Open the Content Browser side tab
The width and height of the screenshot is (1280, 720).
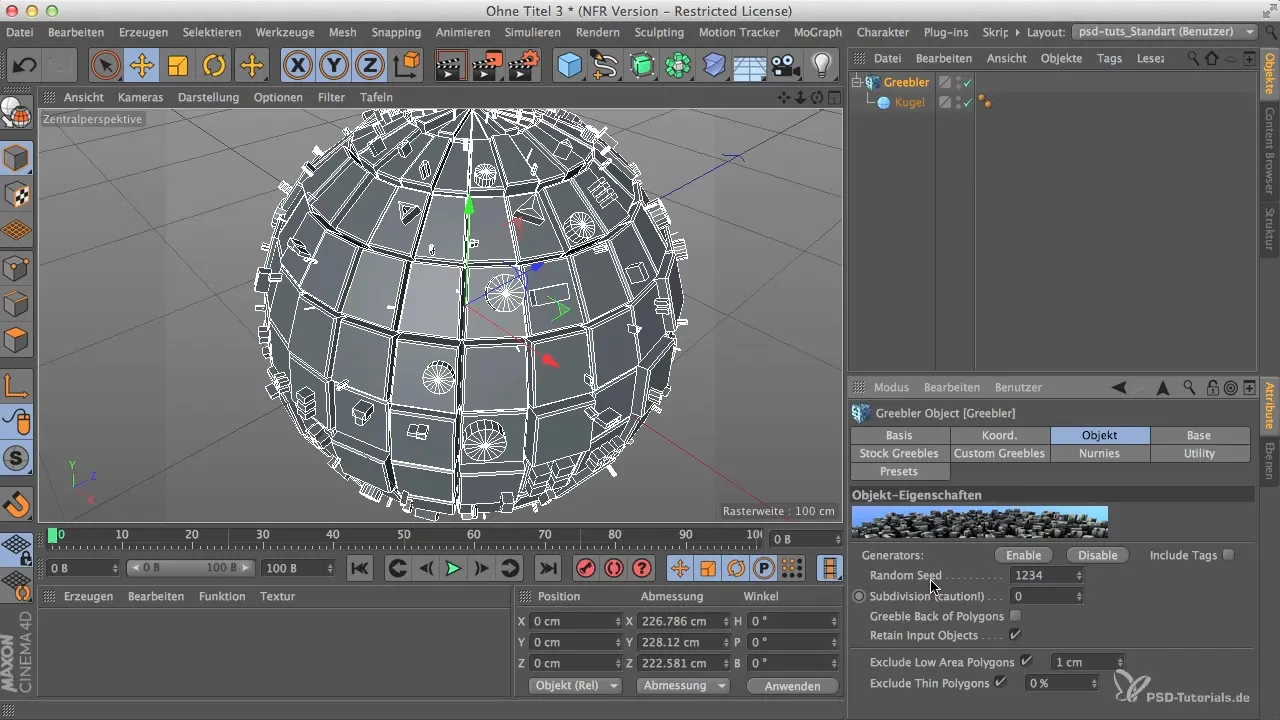tap(1270, 149)
